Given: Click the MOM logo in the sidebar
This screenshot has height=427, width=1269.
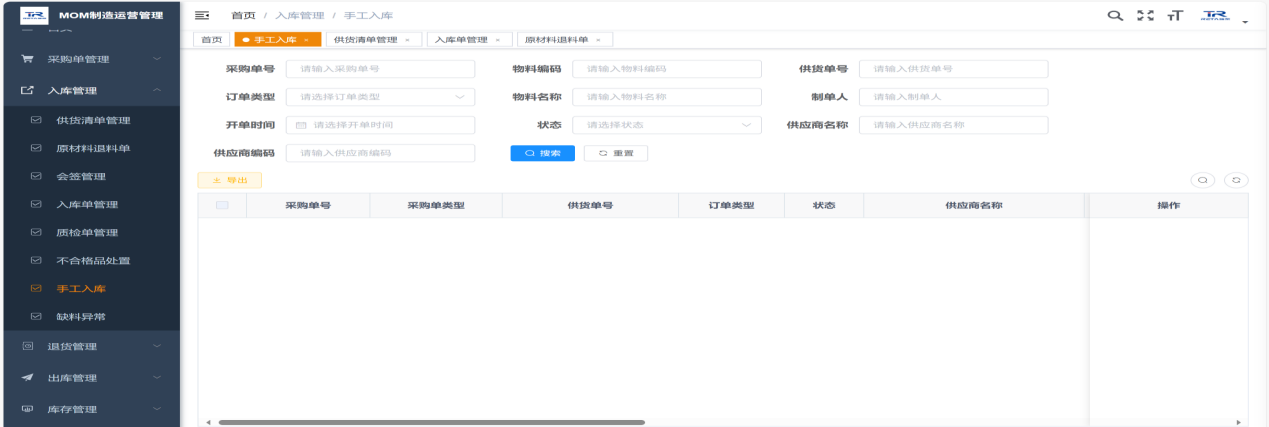Looking at the screenshot, I should pyautogui.click(x=32, y=15).
